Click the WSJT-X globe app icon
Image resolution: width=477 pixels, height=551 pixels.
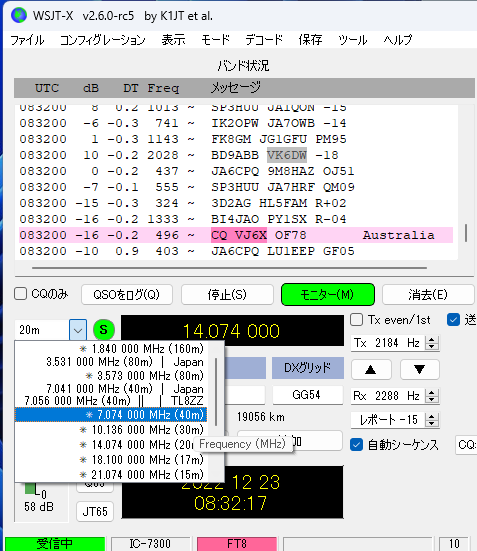[x=19, y=15]
